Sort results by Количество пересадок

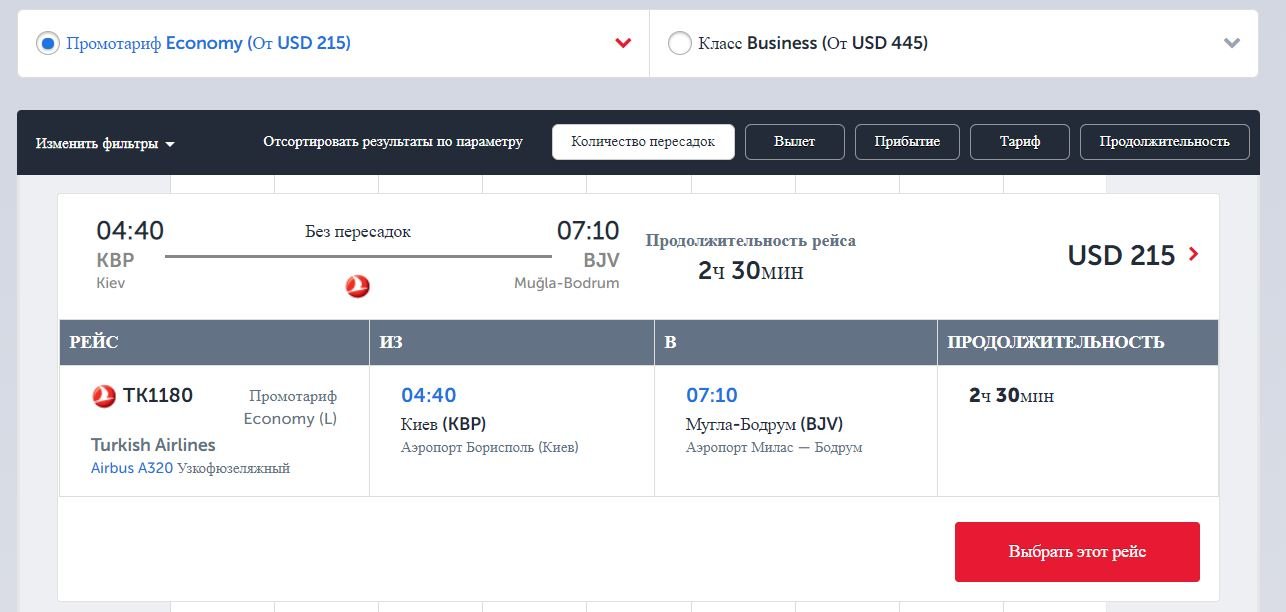643,141
